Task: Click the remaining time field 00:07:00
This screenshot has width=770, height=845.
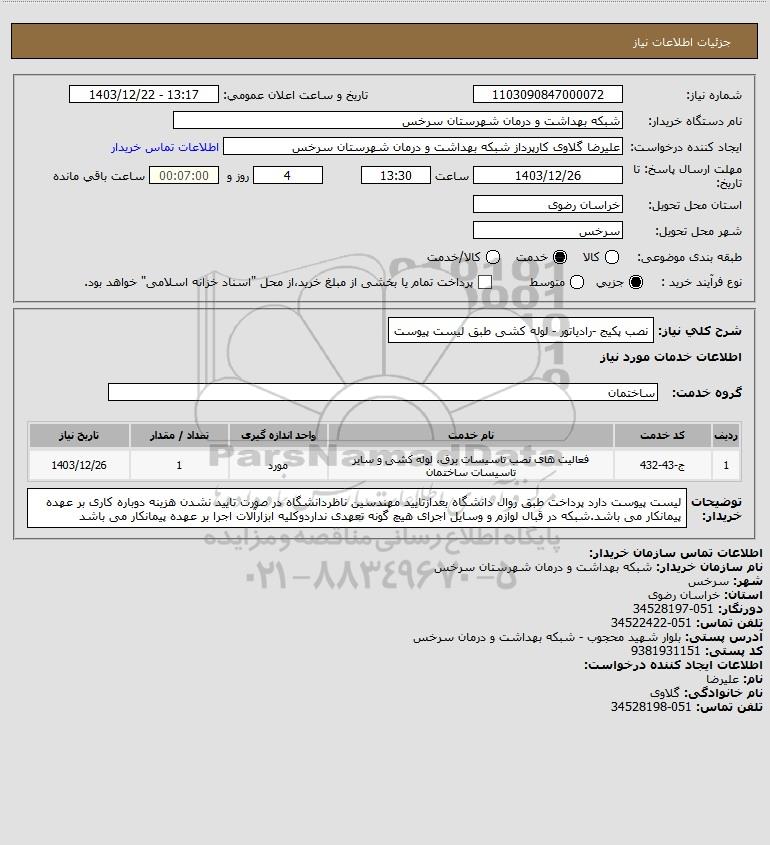Action: (x=184, y=176)
